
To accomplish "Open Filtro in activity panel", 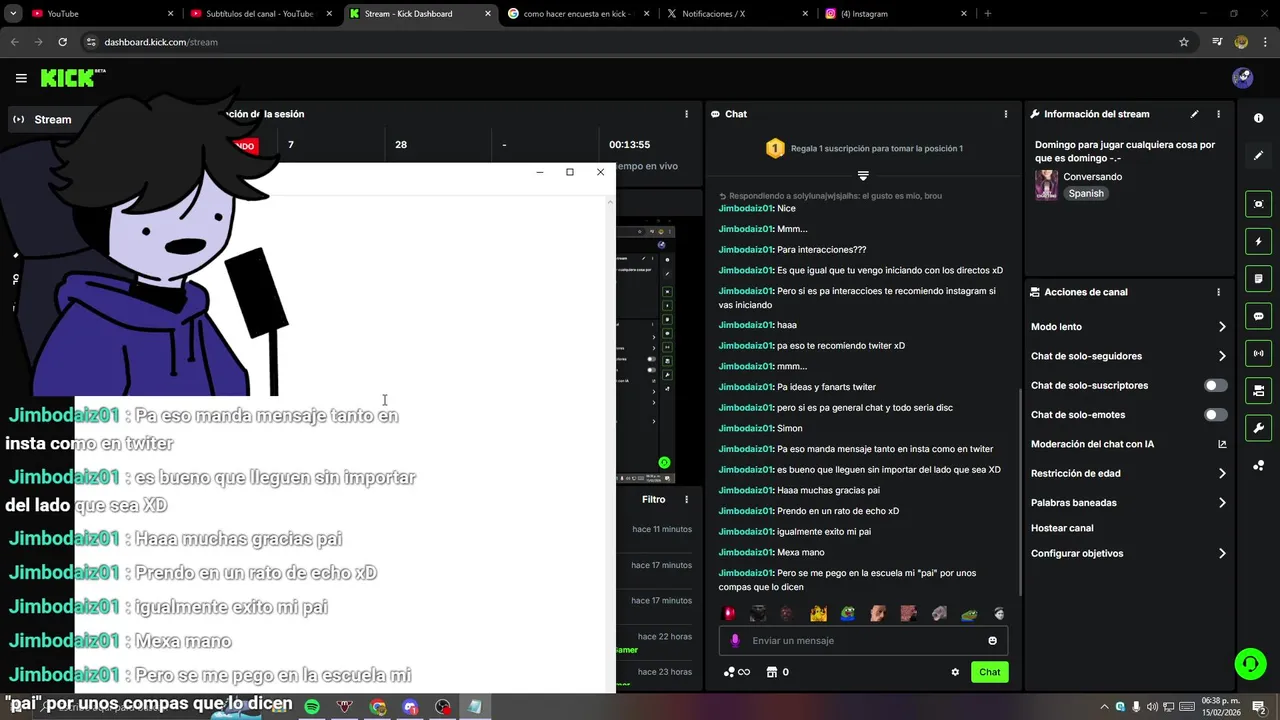I will coord(653,499).
